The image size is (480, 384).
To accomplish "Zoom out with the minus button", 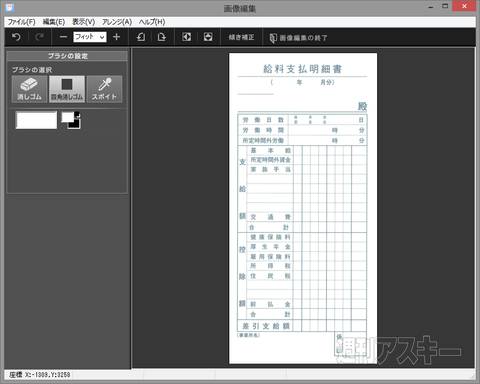I will 63,37.
